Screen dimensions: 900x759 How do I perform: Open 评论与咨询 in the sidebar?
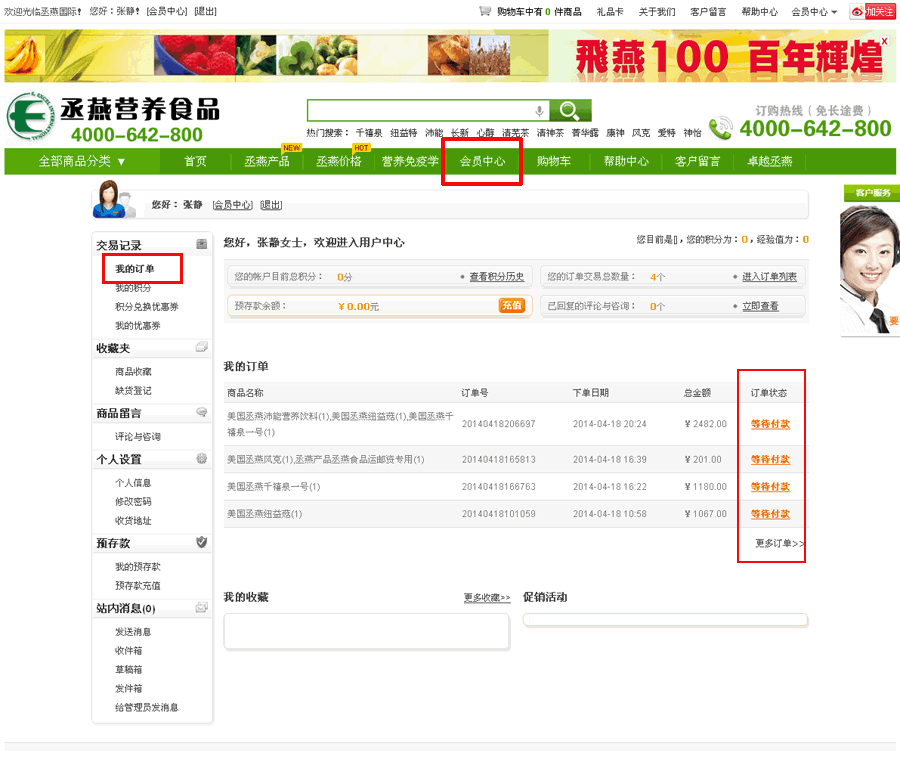click(138, 436)
